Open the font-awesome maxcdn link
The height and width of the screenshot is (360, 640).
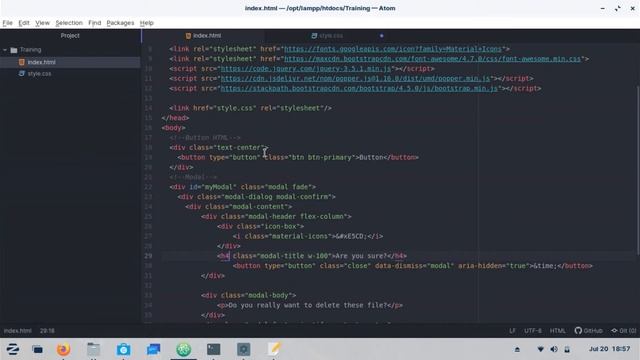pyautogui.click(x=432, y=59)
